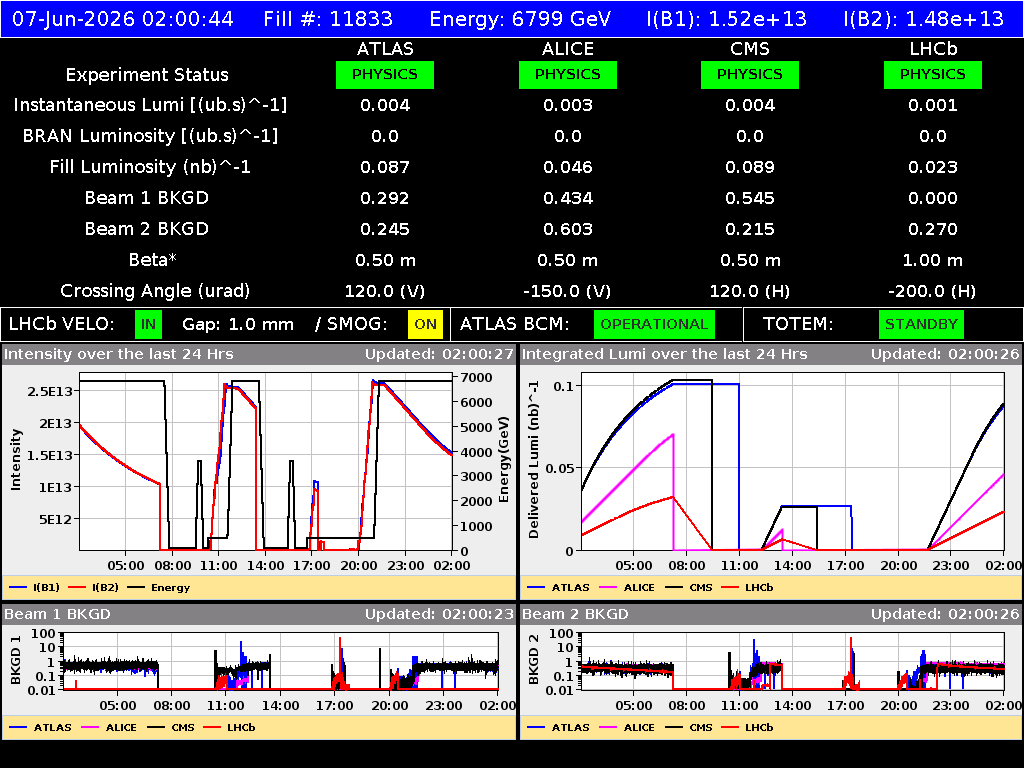Click the LHCb PHYSICS status badge
Screen dimensions: 1024x768
933,74
